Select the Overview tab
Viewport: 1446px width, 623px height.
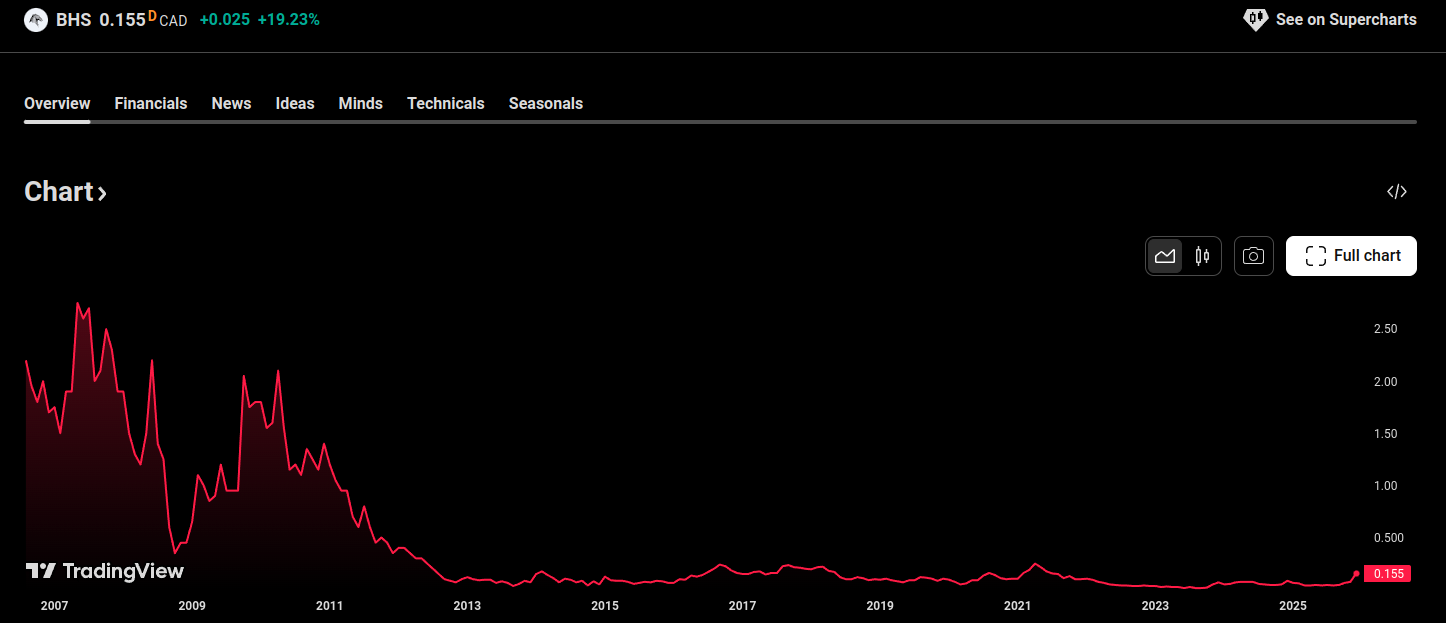57,103
